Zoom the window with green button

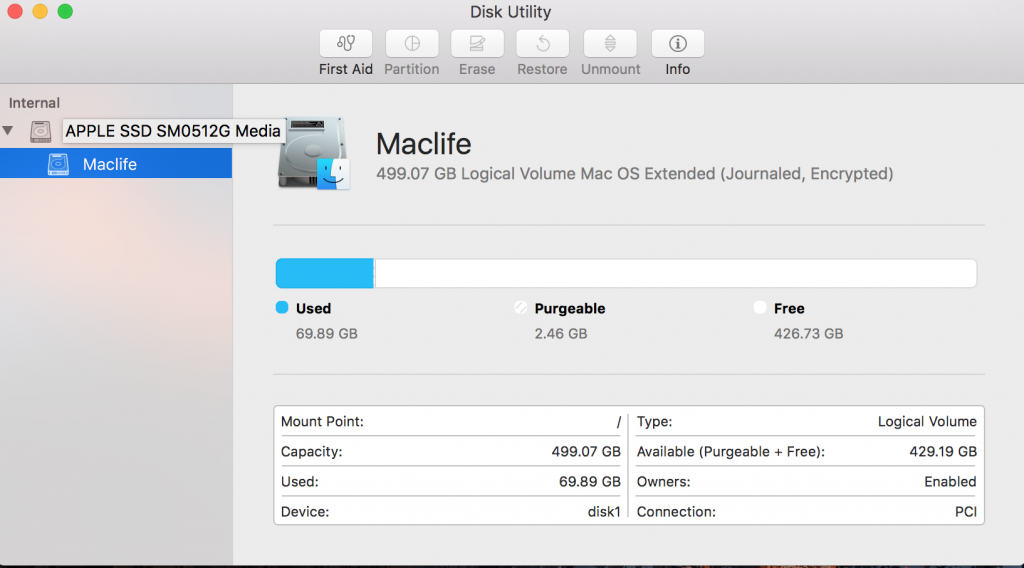click(x=65, y=11)
